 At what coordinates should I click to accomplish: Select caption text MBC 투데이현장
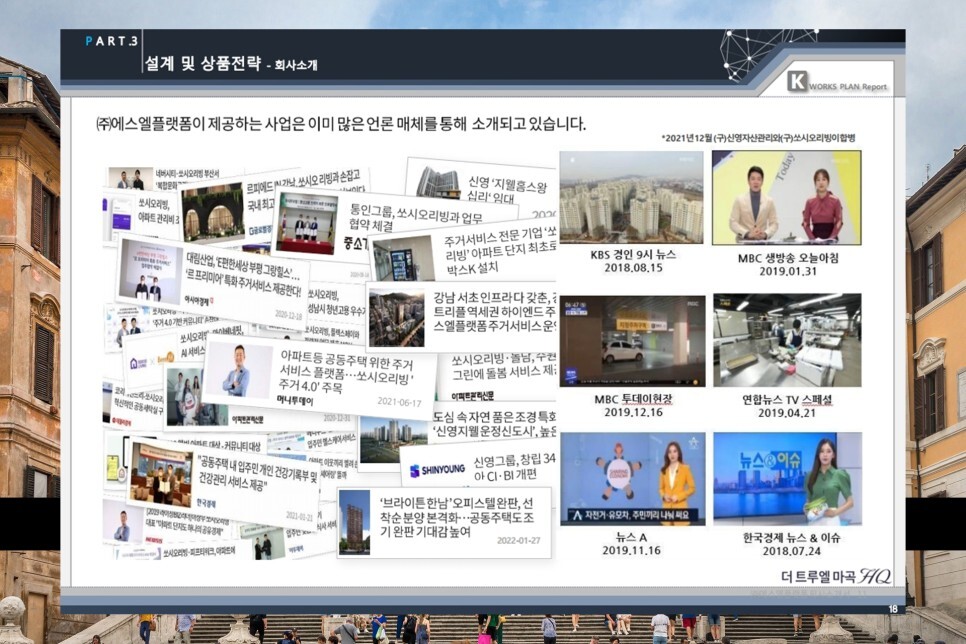633,399
